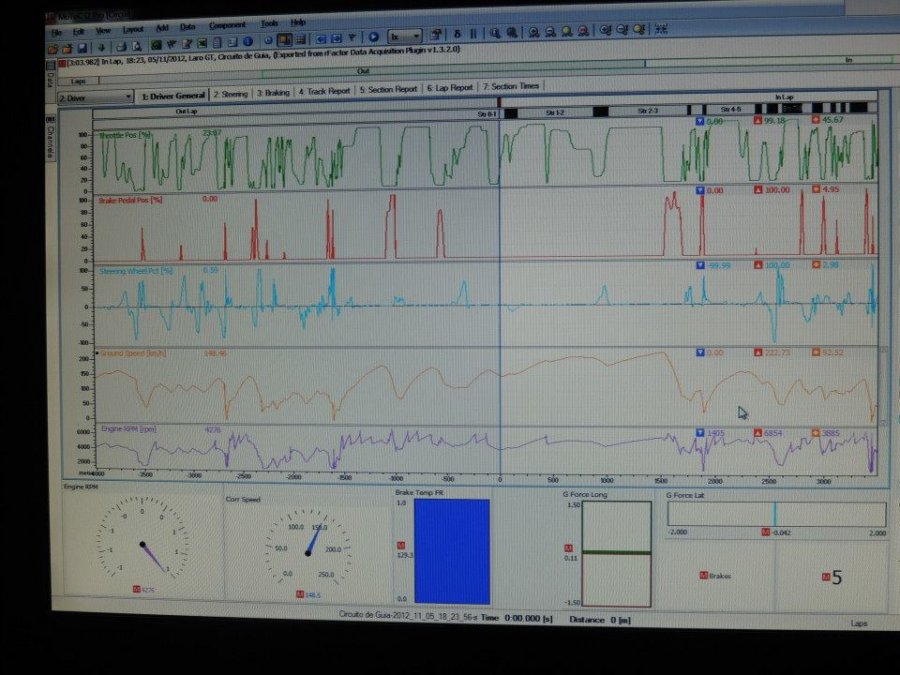Open the File menu
This screenshot has width=900, height=675.
56,32
